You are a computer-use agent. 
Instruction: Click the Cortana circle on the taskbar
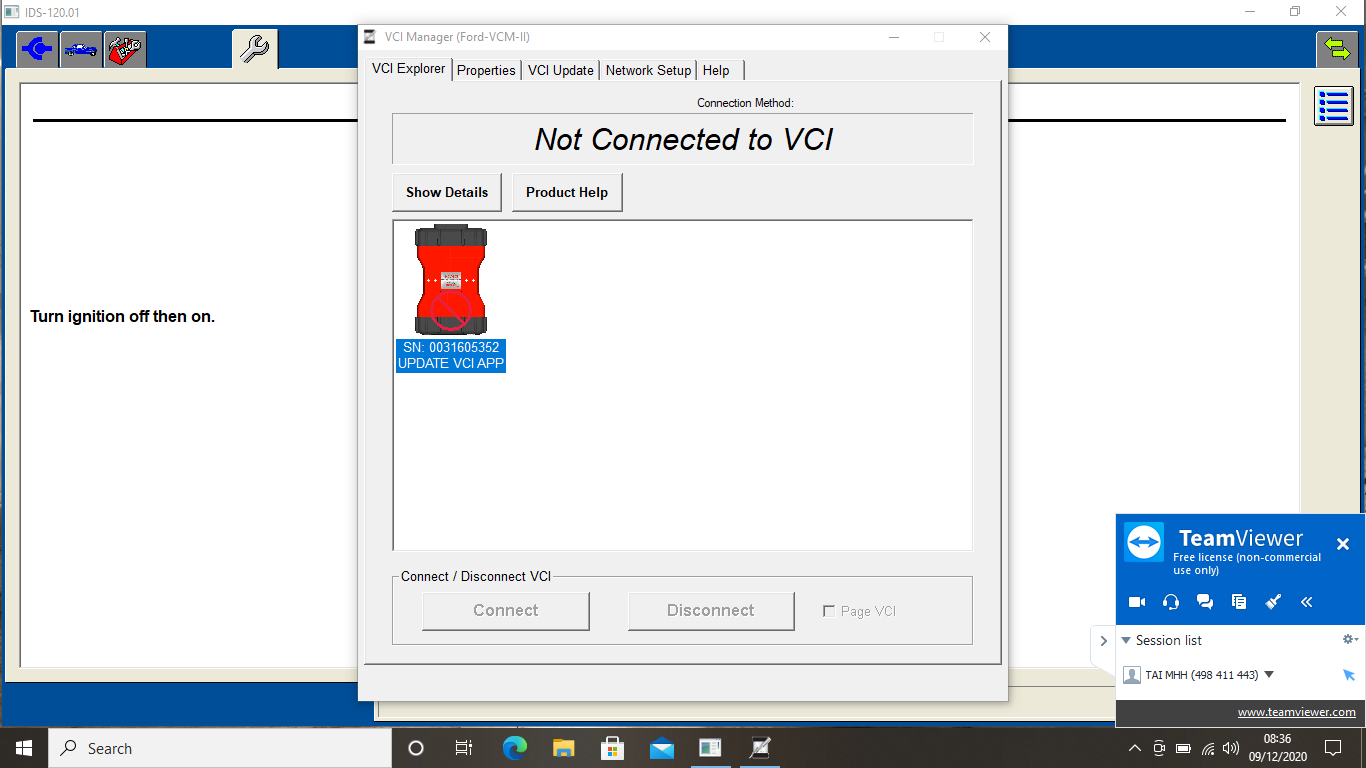[x=416, y=748]
